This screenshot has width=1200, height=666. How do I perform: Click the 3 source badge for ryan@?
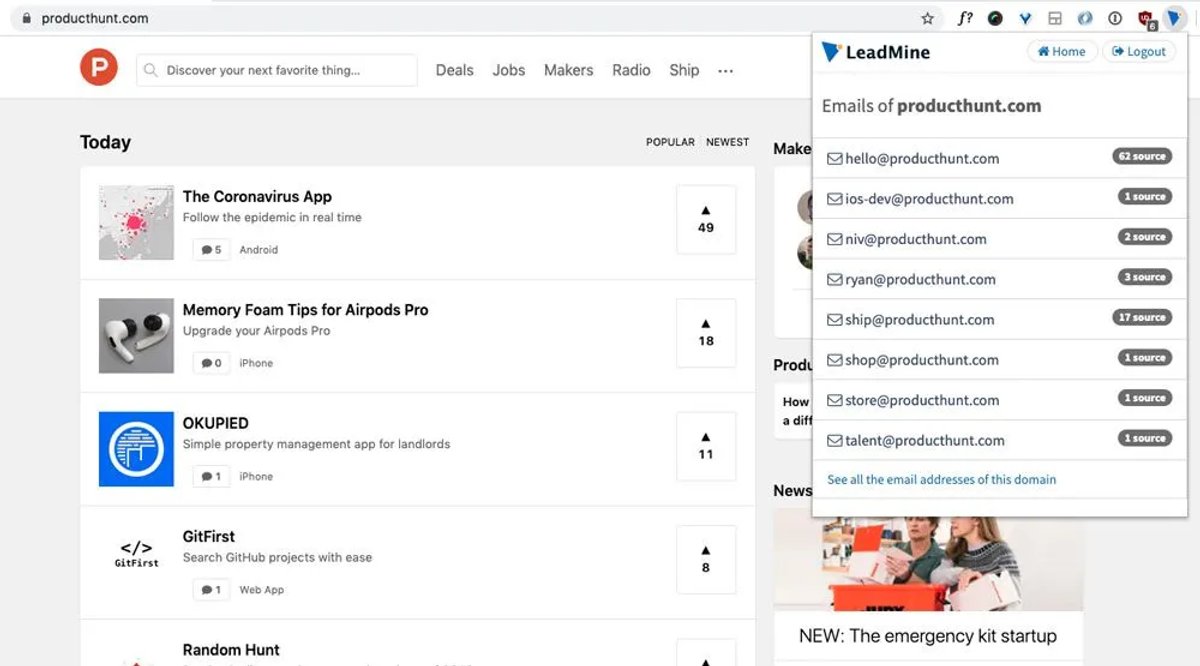click(x=1145, y=277)
